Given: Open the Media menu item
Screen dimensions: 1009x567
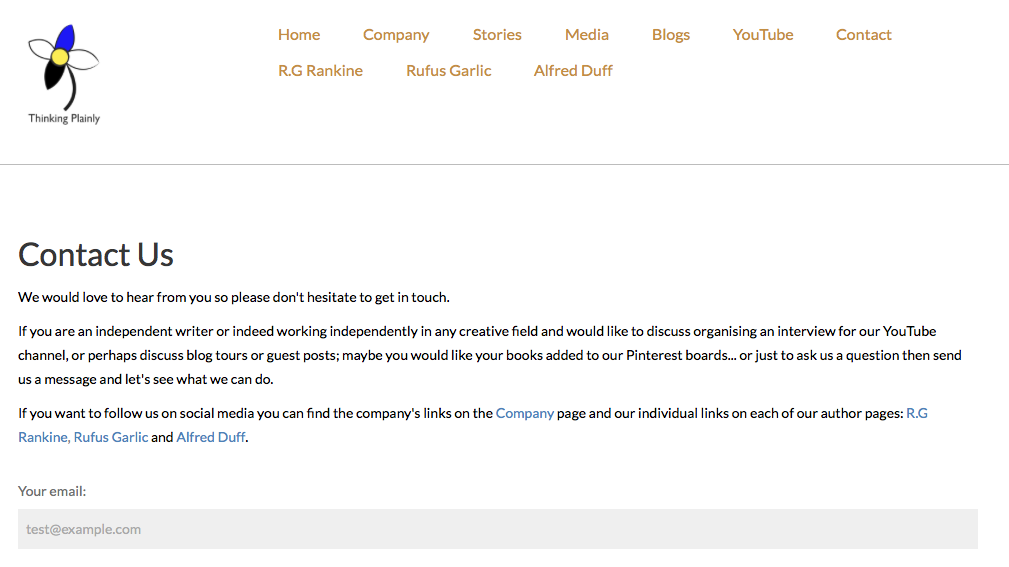Looking at the screenshot, I should pos(587,34).
